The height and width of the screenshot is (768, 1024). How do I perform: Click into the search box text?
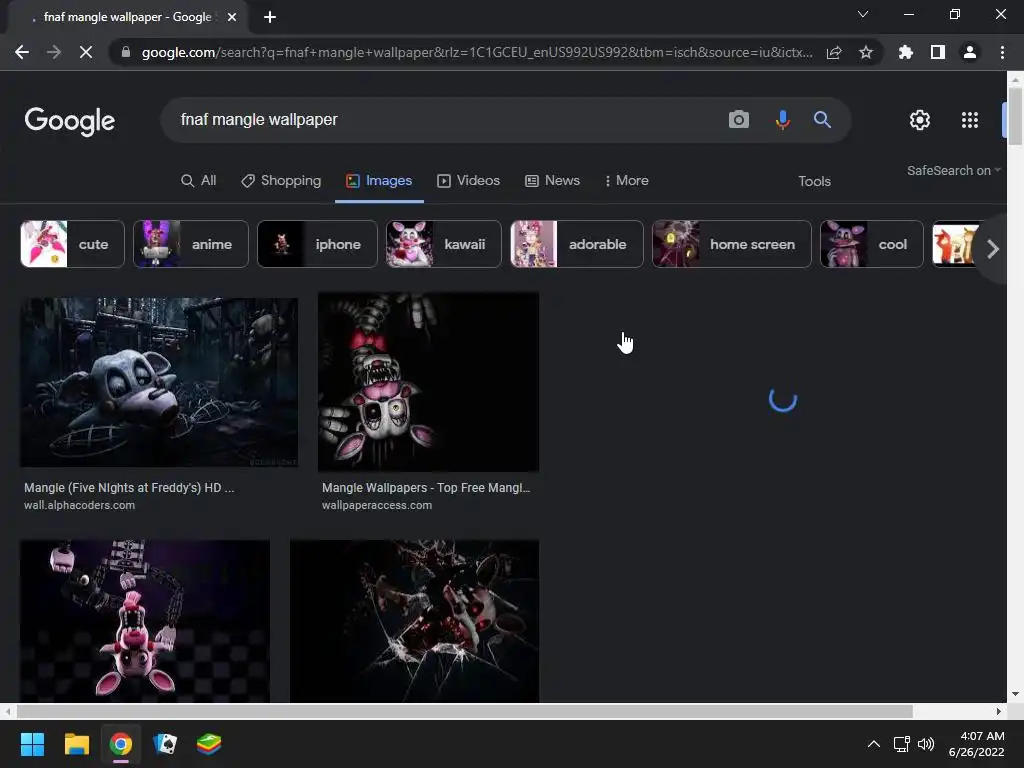tap(259, 120)
